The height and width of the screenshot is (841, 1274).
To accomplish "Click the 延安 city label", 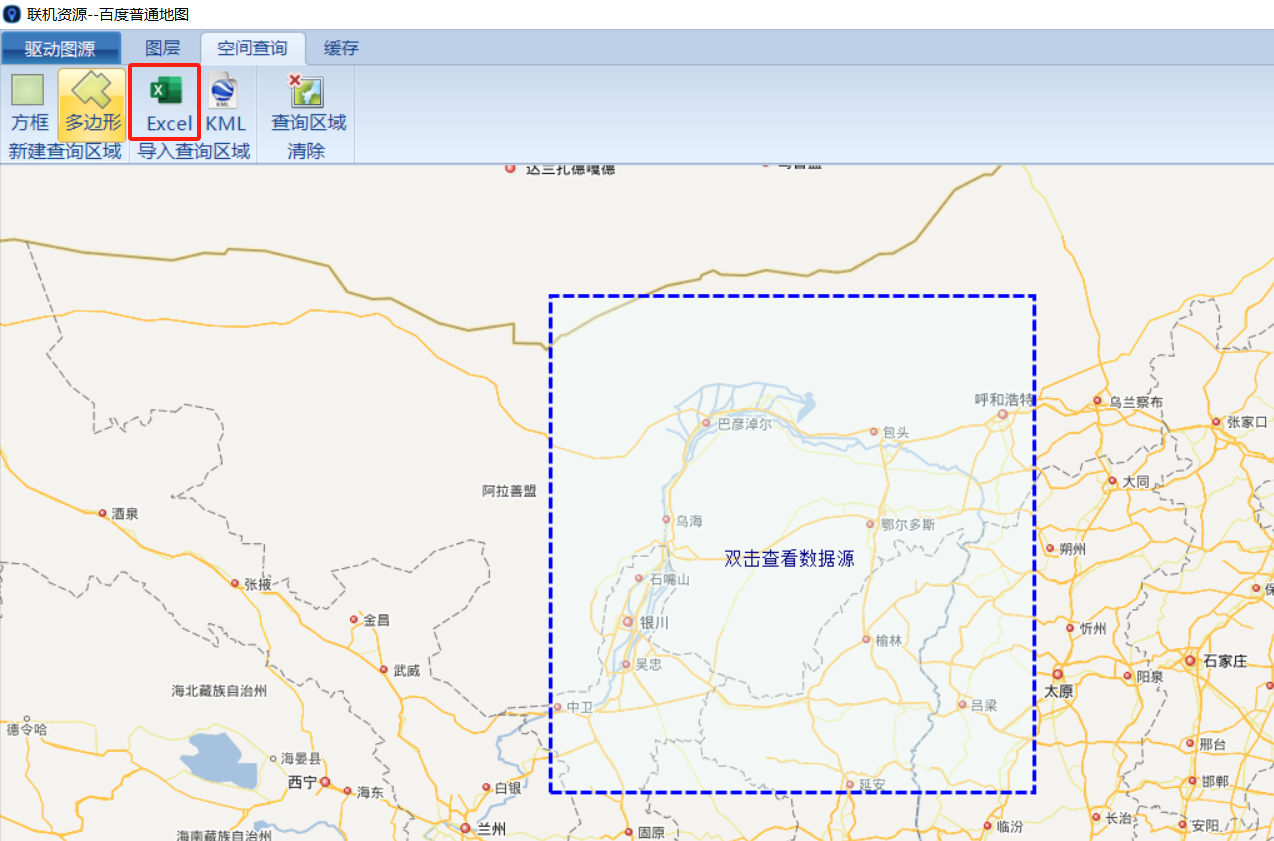I will (x=873, y=785).
